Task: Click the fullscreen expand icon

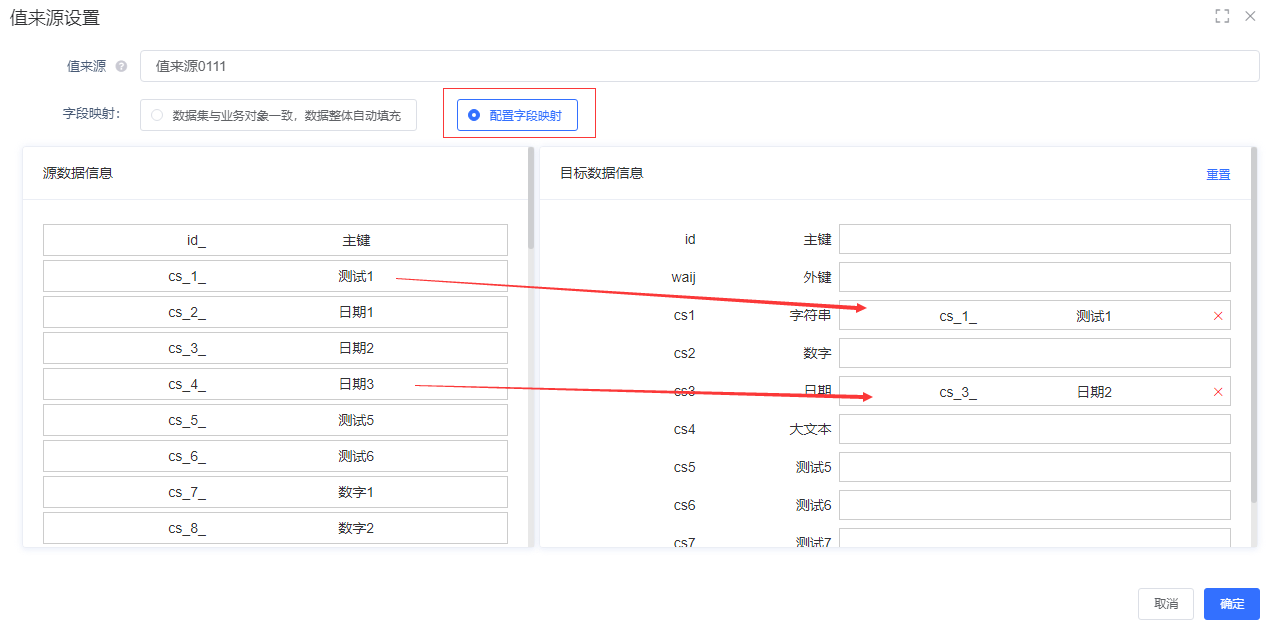Action: pyautogui.click(x=1222, y=16)
